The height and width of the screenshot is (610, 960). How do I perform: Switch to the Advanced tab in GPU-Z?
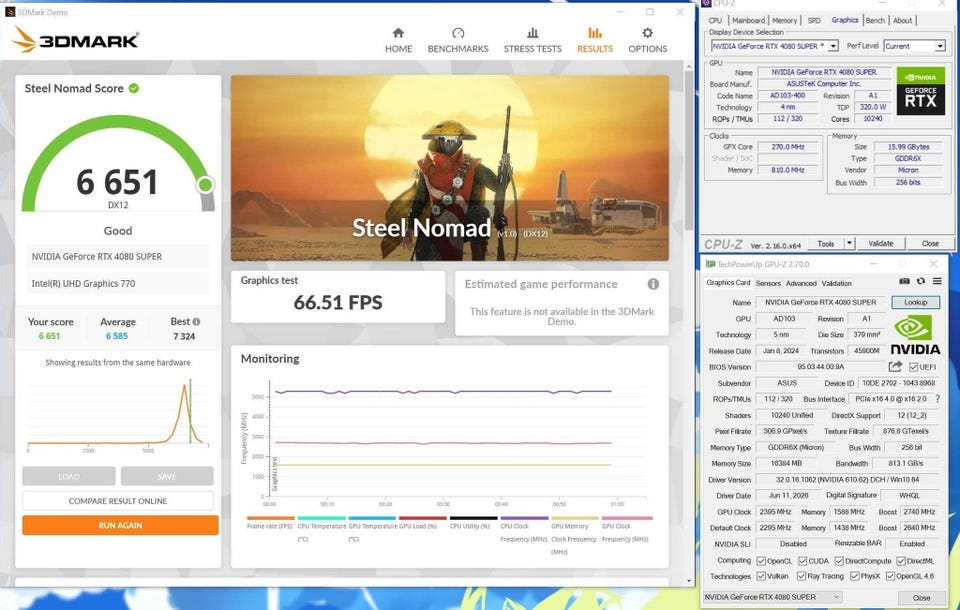[x=801, y=283]
